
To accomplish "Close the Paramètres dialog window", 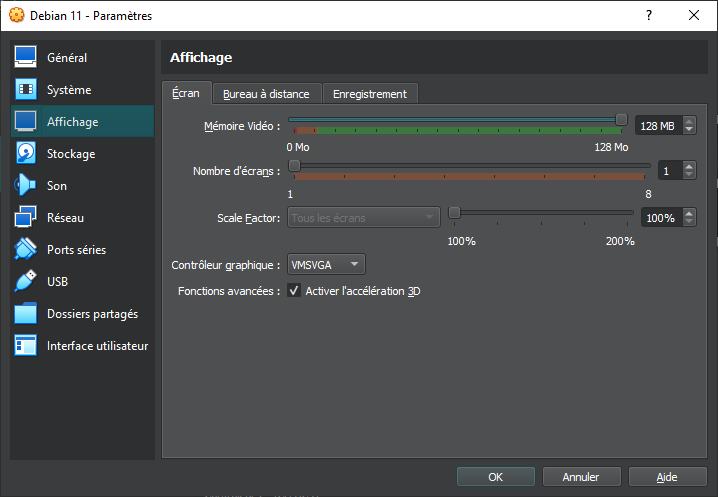I will (x=694, y=15).
